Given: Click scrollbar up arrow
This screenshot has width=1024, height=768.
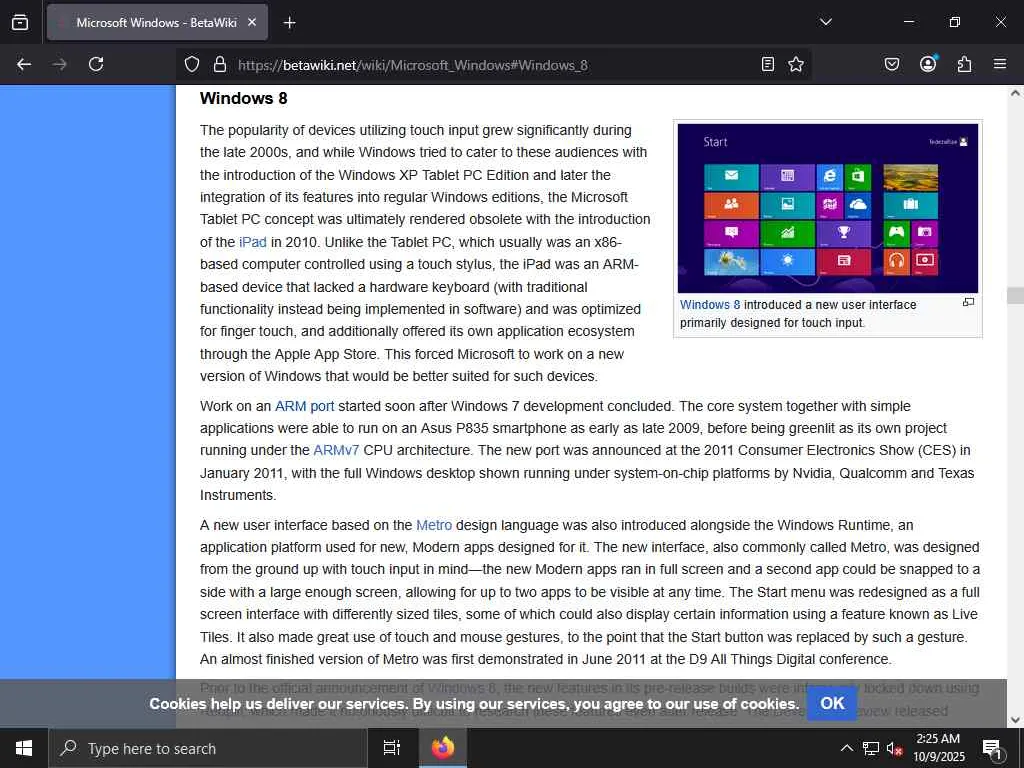Looking at the screenshot, I should click(1015, 93).
